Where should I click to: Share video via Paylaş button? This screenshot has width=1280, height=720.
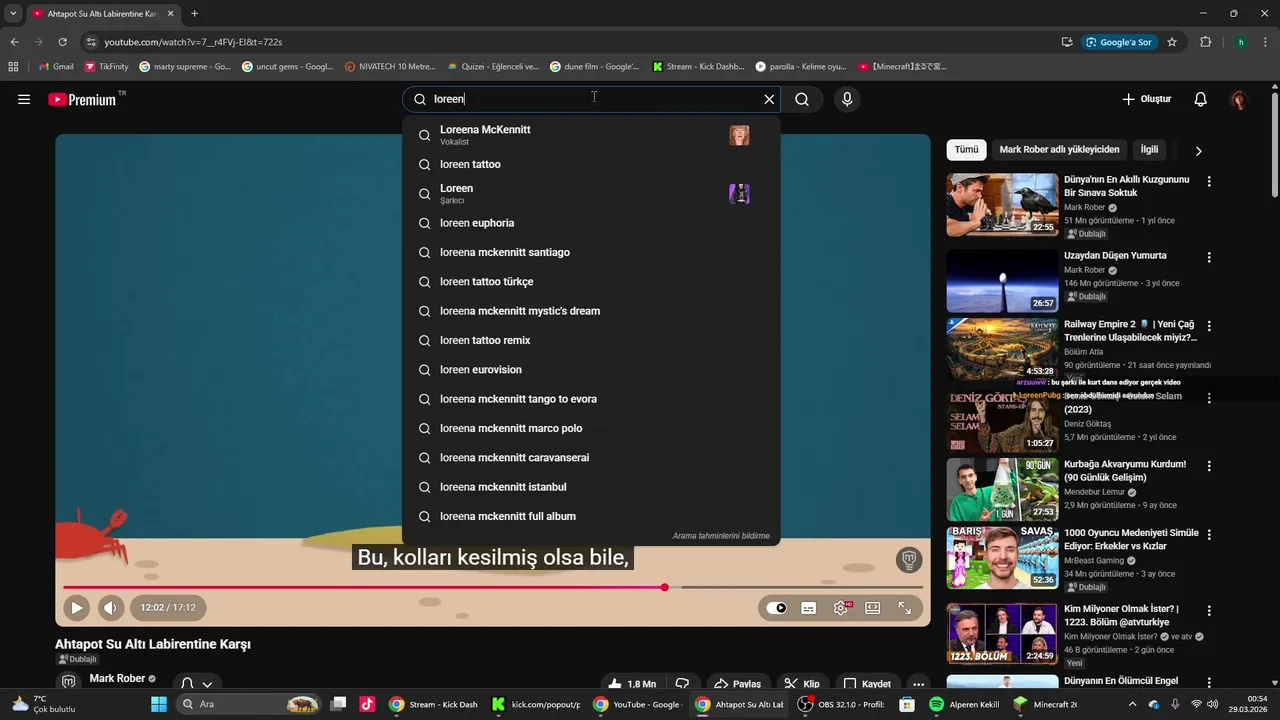738,684
